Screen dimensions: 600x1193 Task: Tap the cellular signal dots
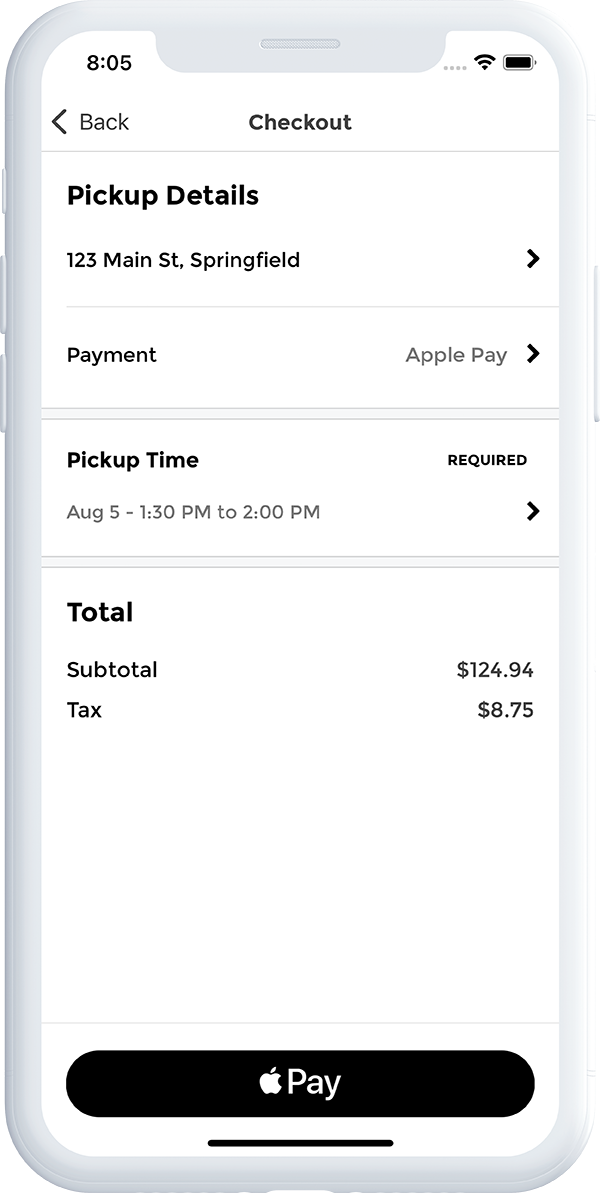point(455,67)
